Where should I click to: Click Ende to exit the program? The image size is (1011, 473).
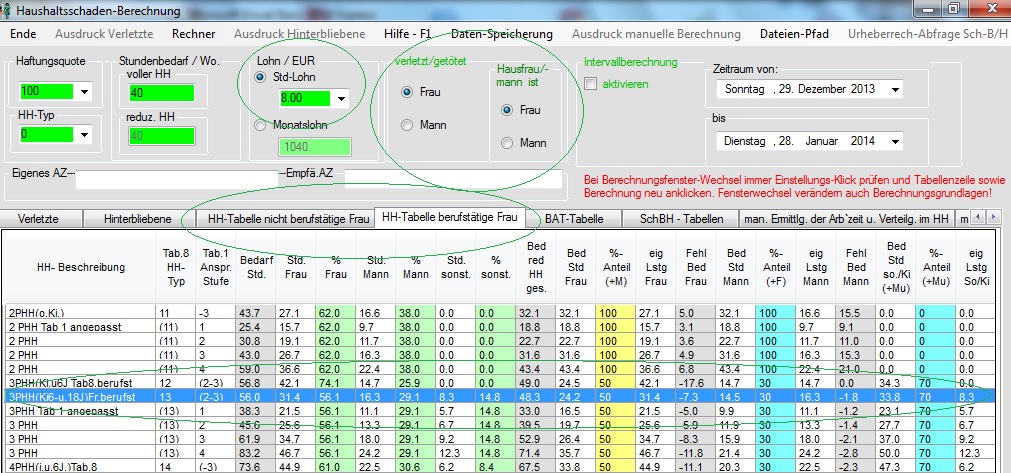22,34
